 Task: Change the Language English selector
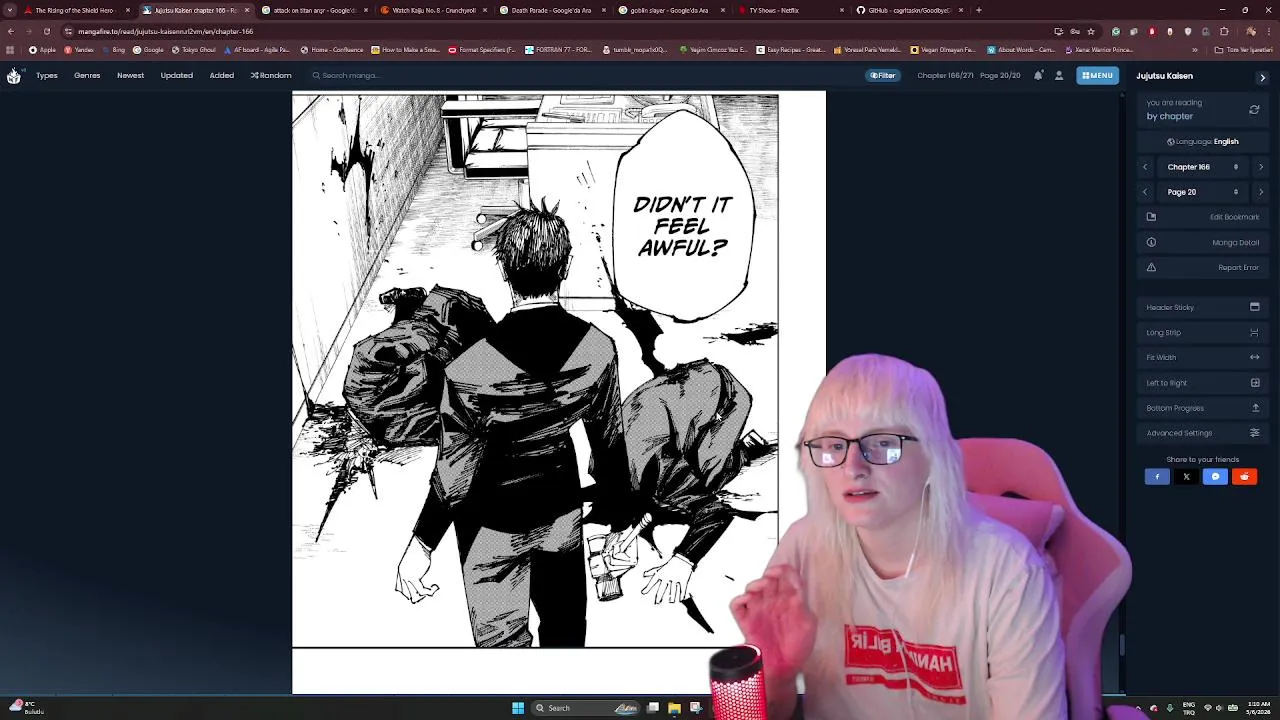[x=1203, y=141]
